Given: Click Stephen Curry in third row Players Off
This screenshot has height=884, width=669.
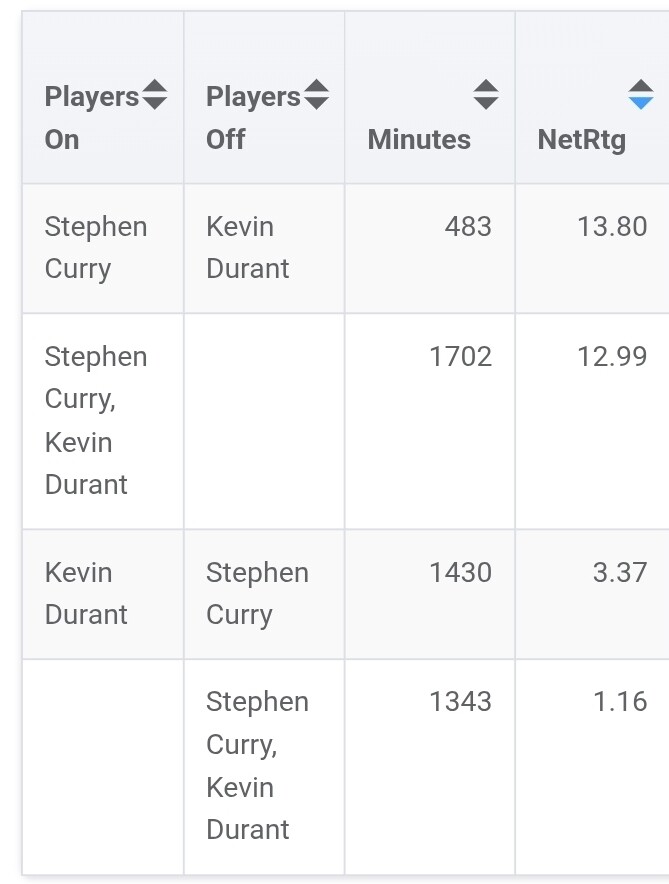Looking at the screenshot, I should [x=257, y=594].
